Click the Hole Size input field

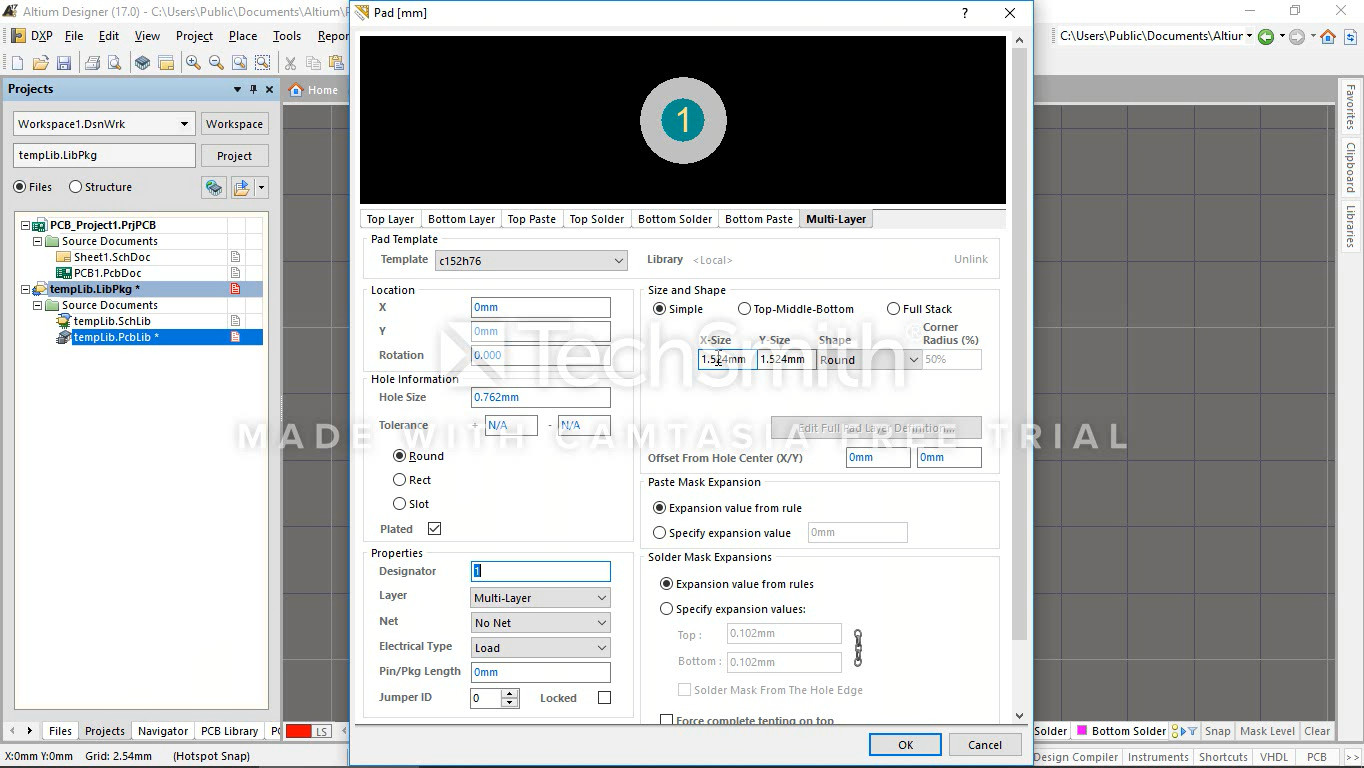coord(540,398)
